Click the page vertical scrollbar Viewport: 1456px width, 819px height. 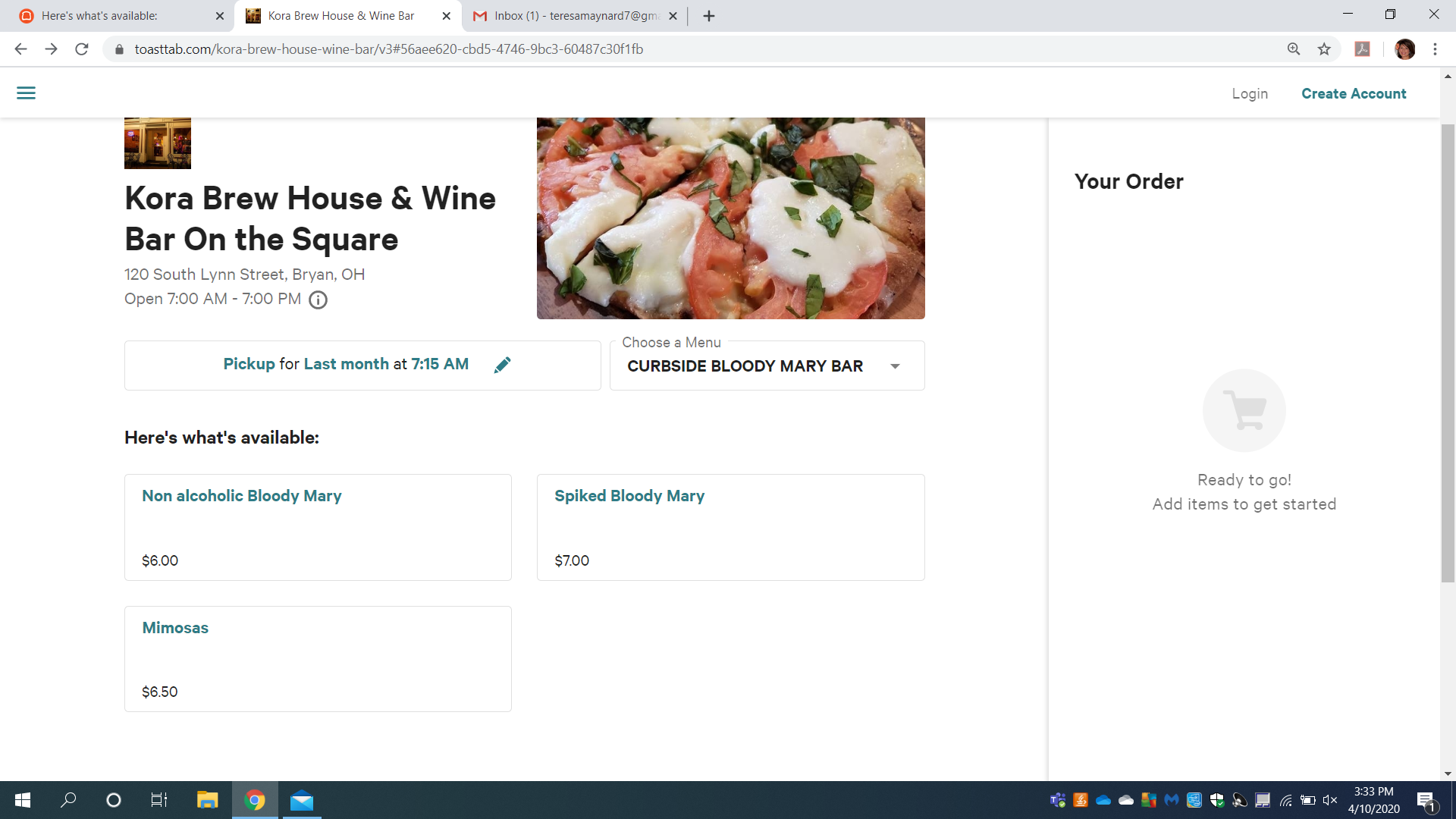1448,353
